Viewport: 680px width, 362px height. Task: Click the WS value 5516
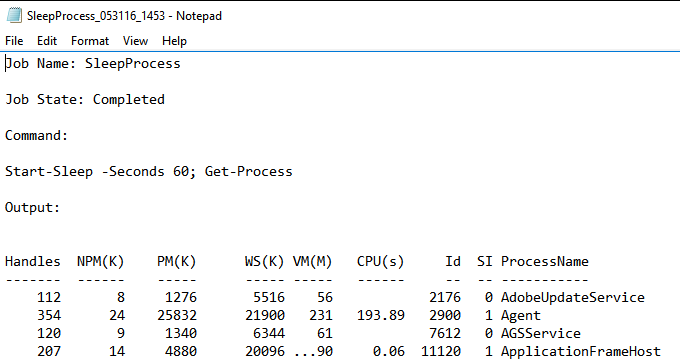[269, 297]
